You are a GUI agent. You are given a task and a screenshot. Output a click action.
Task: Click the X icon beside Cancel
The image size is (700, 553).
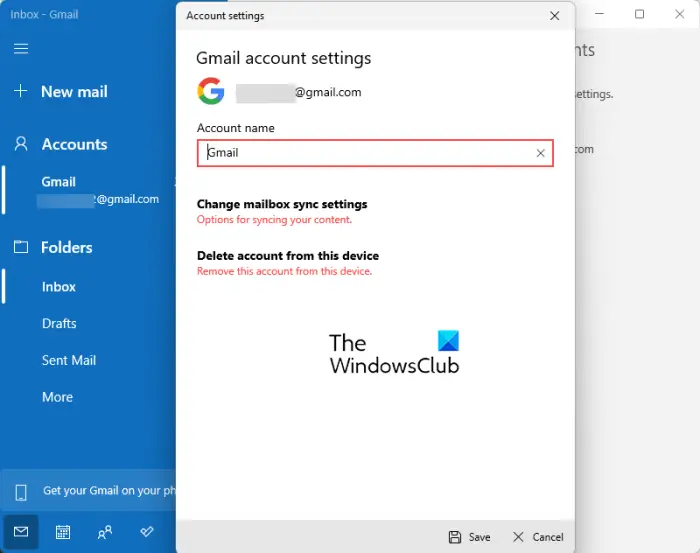[518, 537]
